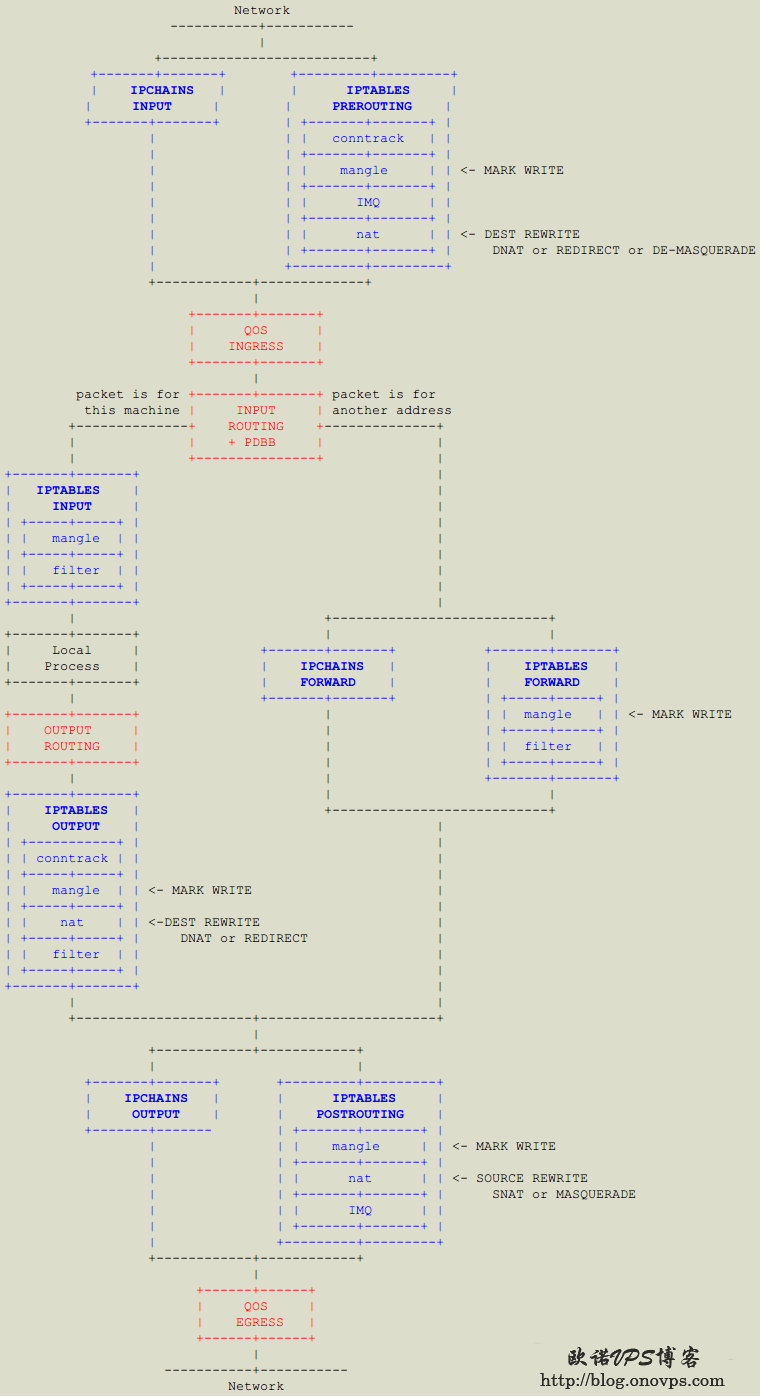Viewport: 760px width, 1397px height.
Task: Select the IPCHAINS FORWARD box
Action: [x=329, y=674]
